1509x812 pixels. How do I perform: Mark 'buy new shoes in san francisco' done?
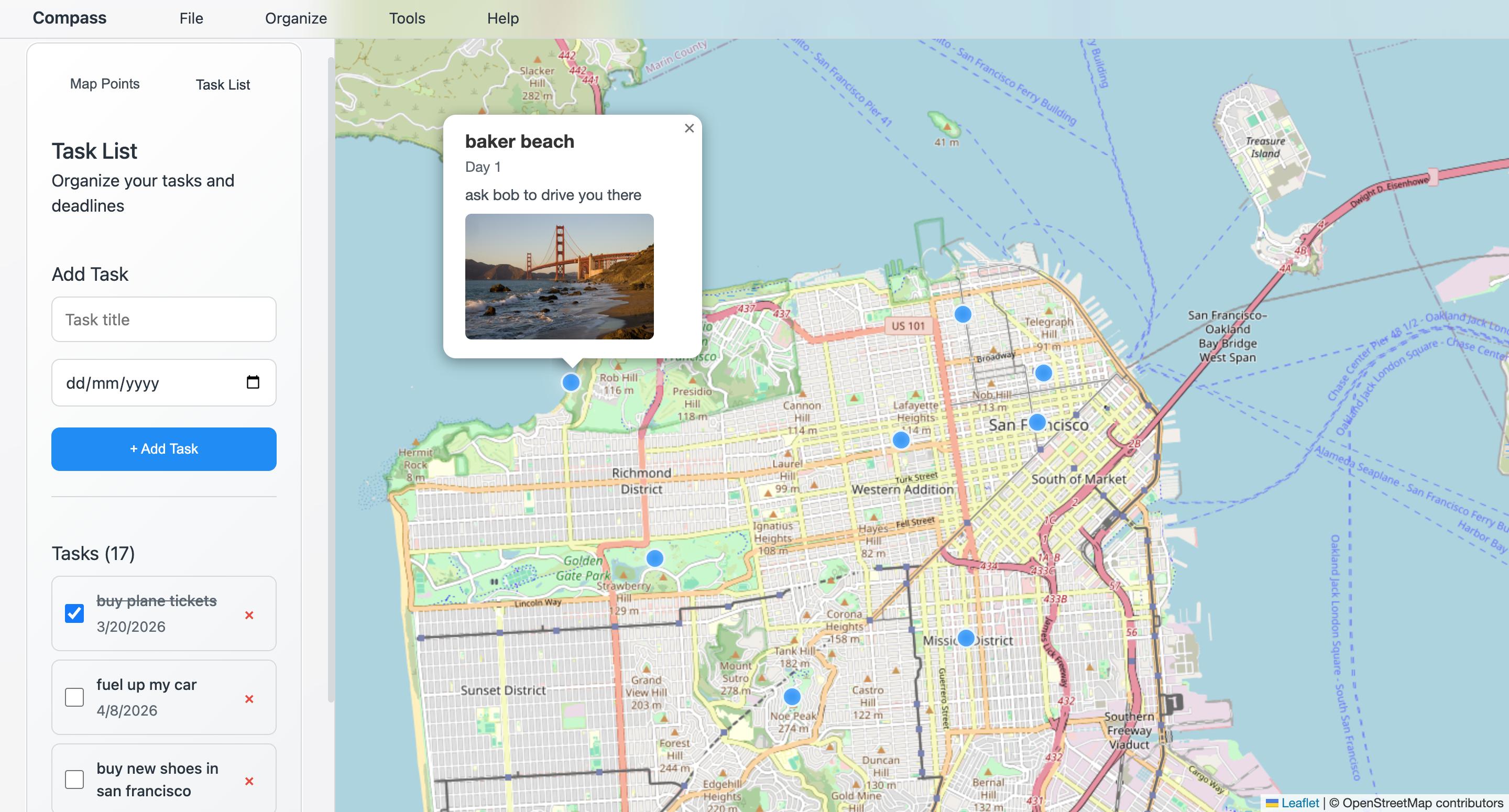click(x=74, y=780)
